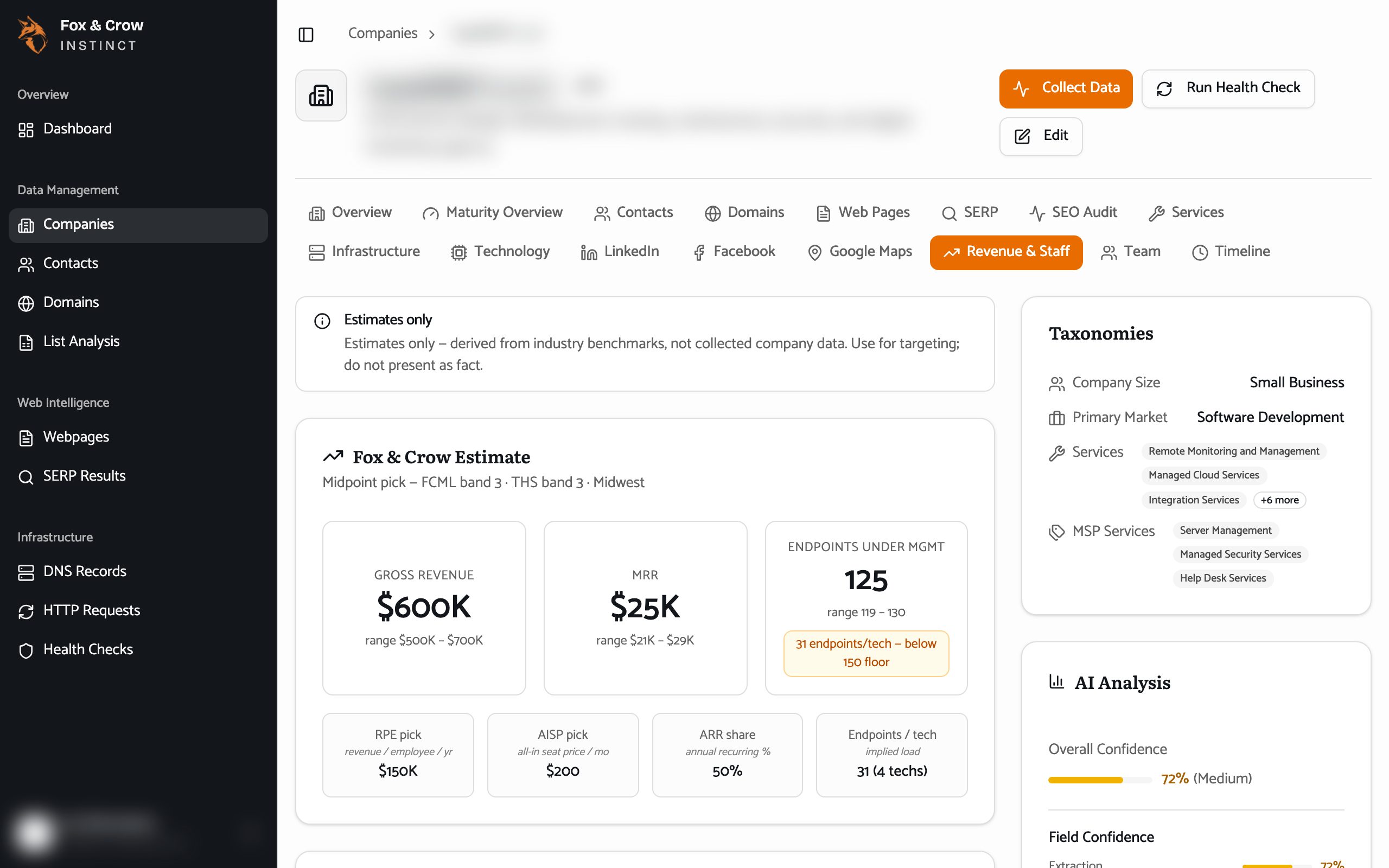The height and width of the screenshot is (868, 1389).
Task: Click the 31 endpoints/tech warning badge
Action: tap(866, 653)
